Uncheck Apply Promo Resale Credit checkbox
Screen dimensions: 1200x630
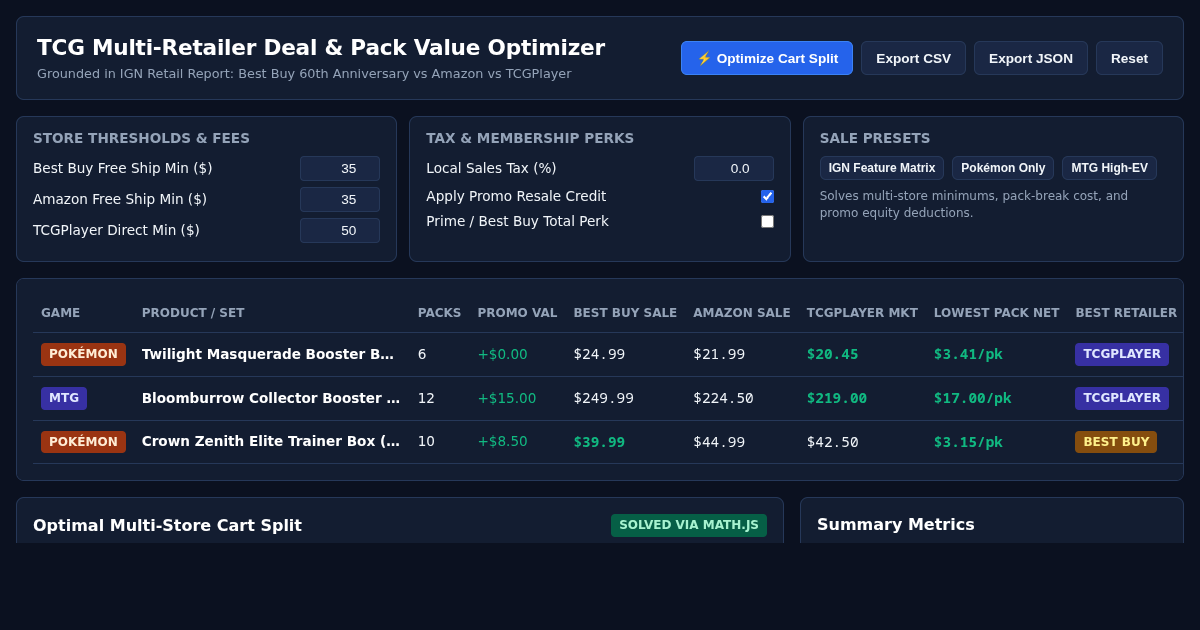(767, 196)
